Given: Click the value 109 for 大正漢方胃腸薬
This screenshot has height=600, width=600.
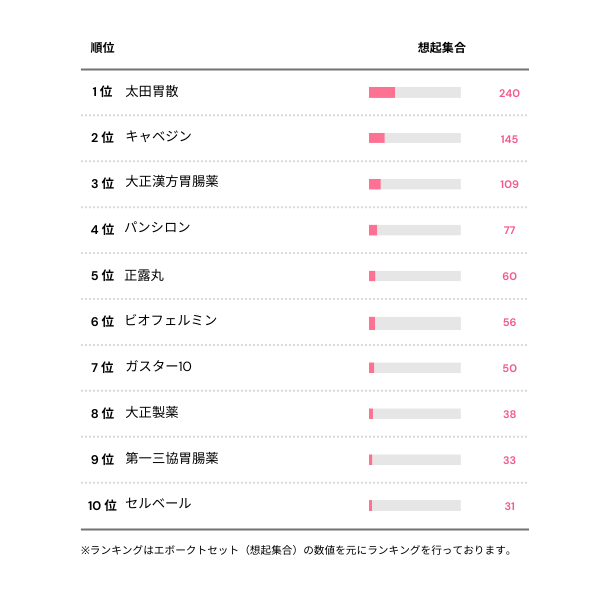Looking at the screenshot, I should coord(509,184).
